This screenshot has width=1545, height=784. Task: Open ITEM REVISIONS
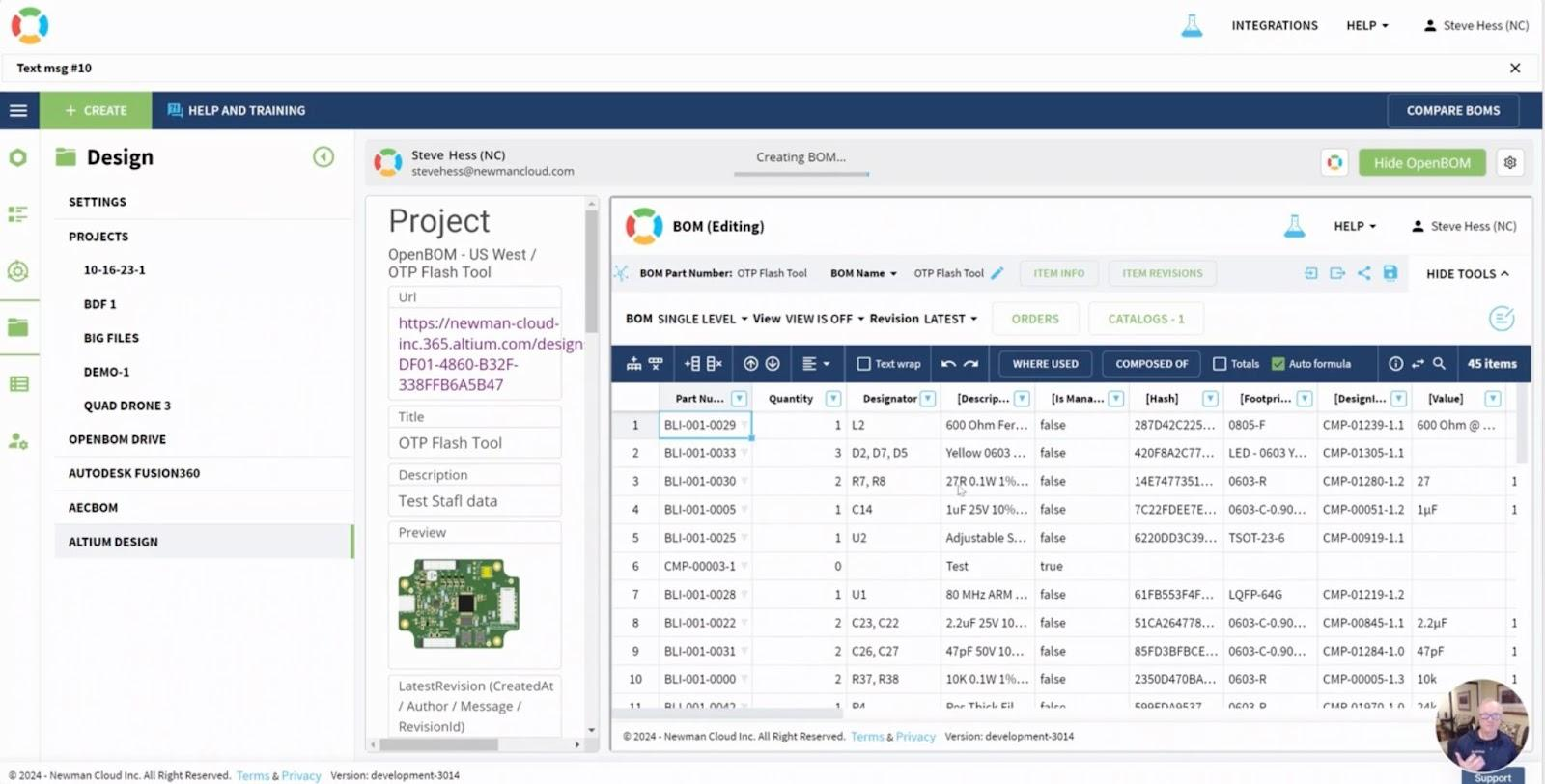(1162, 273)
